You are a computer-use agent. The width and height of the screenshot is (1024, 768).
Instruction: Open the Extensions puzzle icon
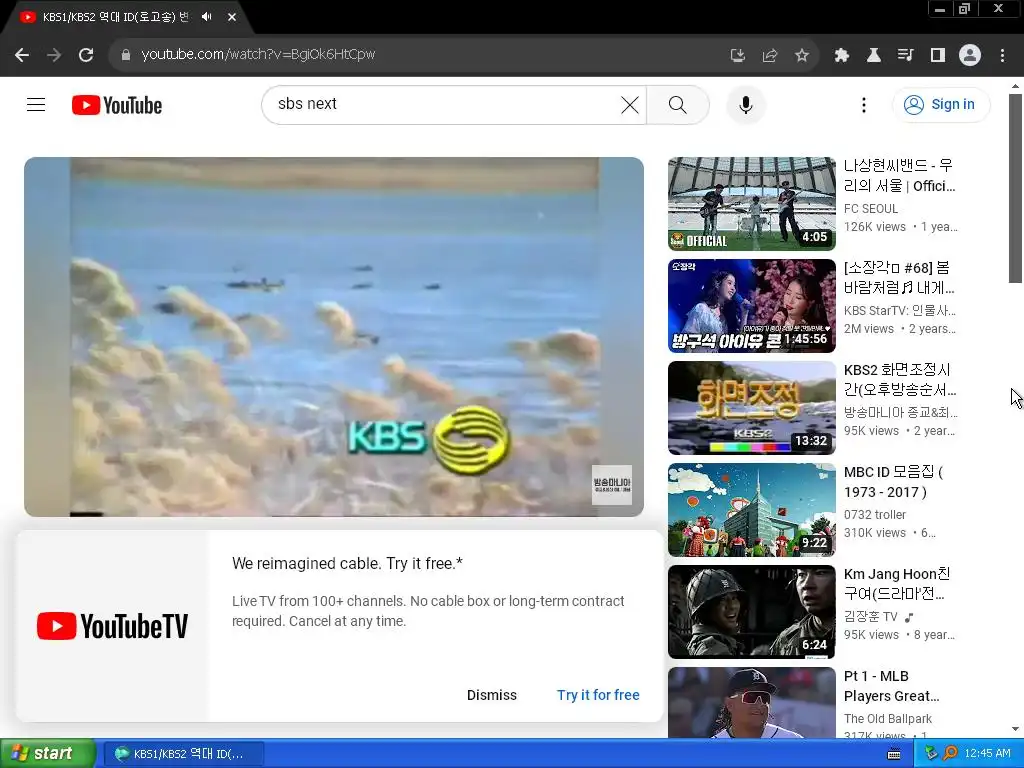(842, 56)
